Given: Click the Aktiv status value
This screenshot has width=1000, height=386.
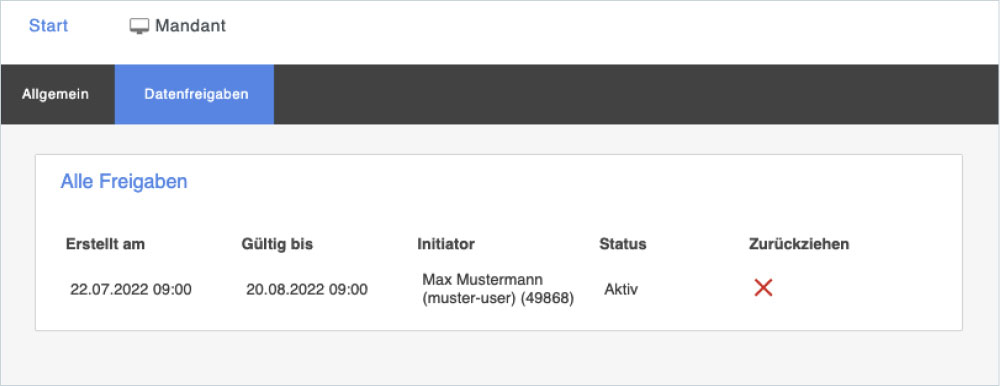Looking at the screenshot, I should [x=621, y=290].
